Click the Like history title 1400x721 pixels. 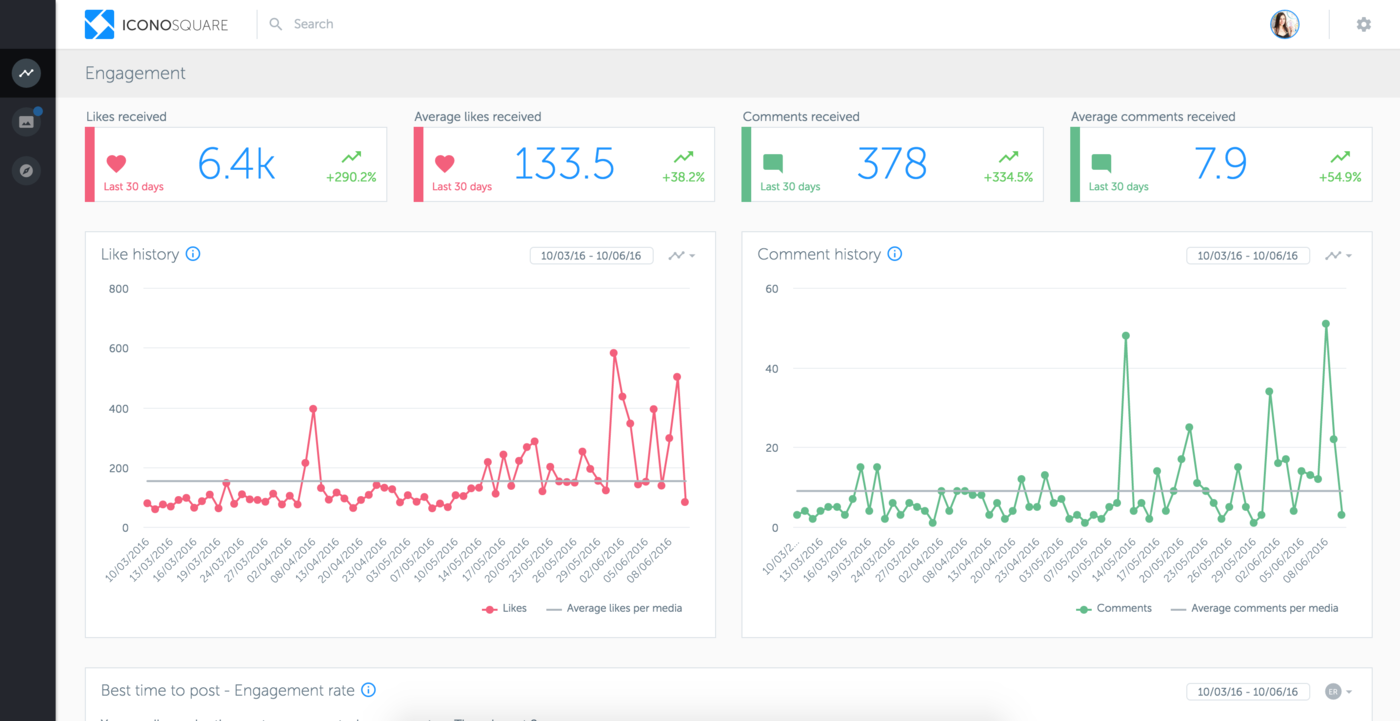[x=140, y=254]
